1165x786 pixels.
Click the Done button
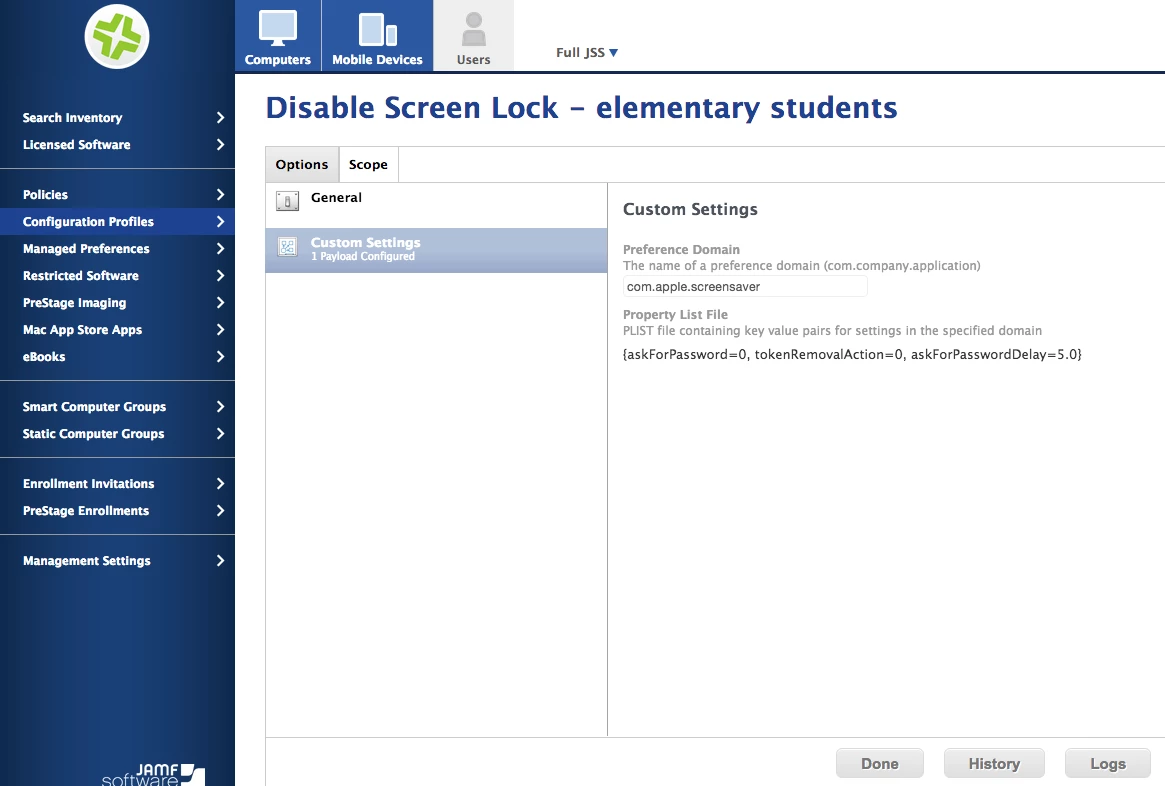tap(880, 764)
